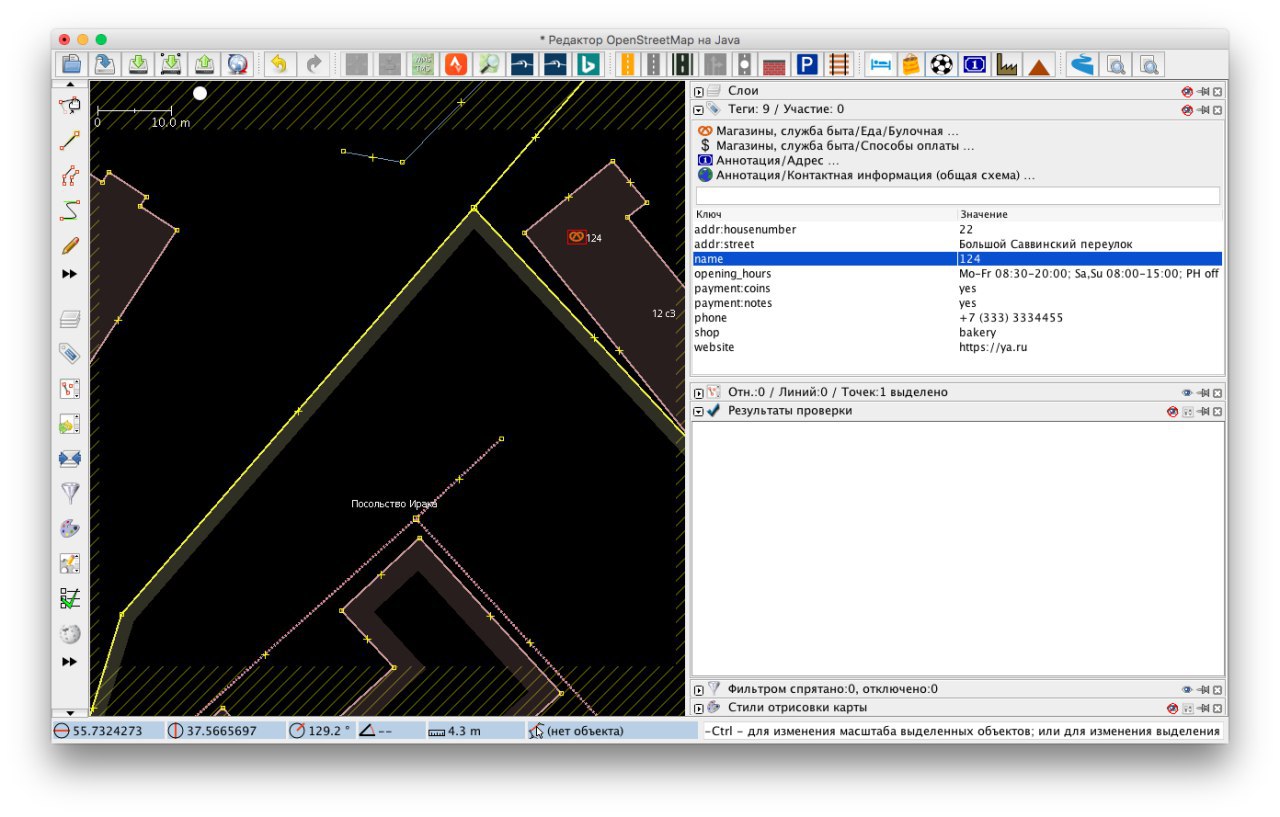Select the pencil fast draw tool
Screen dimensions: 1280x817
click(69, 245)
